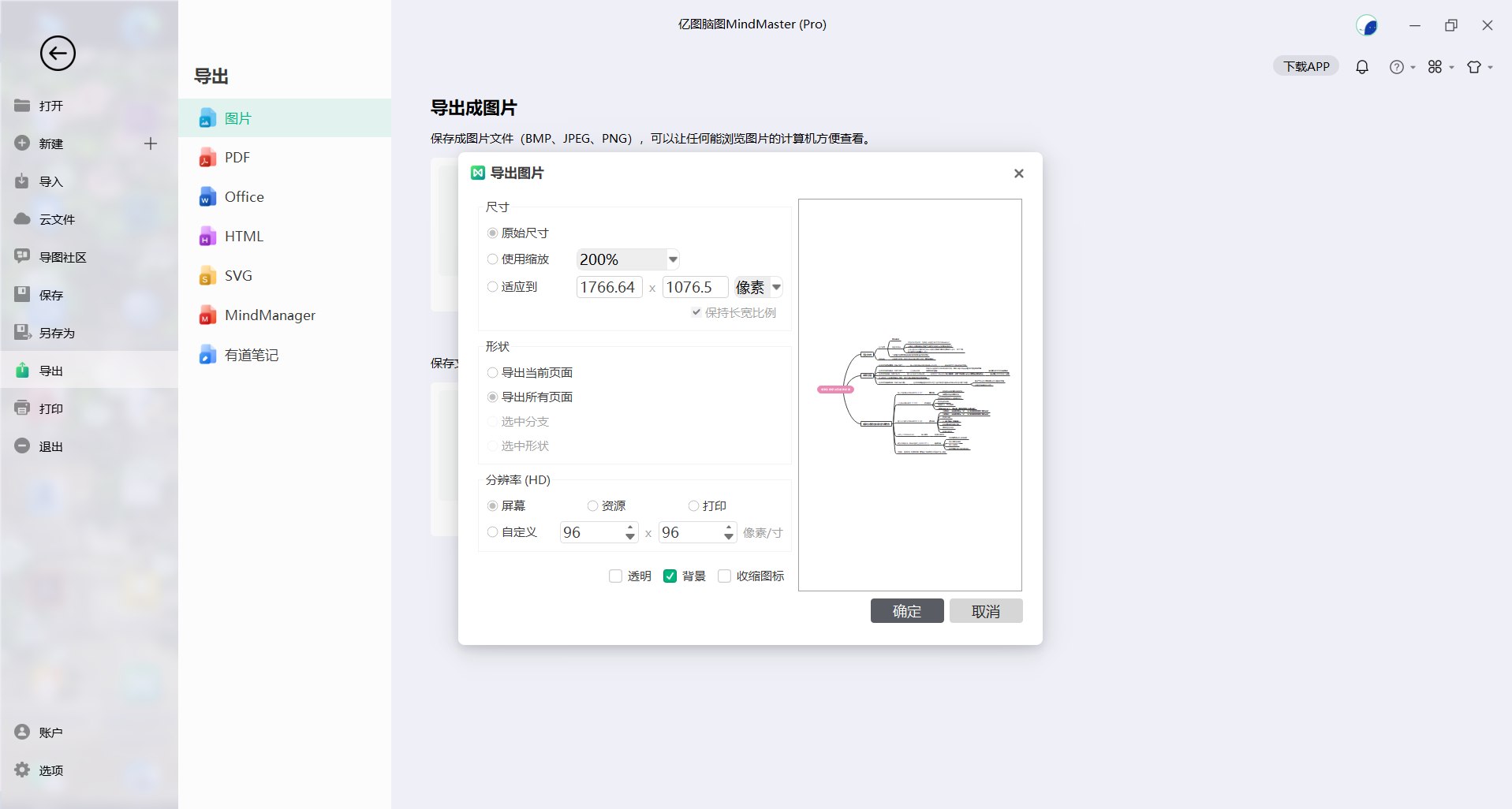Click the user avatar icon
Viewport: 1512px width, 809px height.
pyautogui.click(x=1367, y=25)
